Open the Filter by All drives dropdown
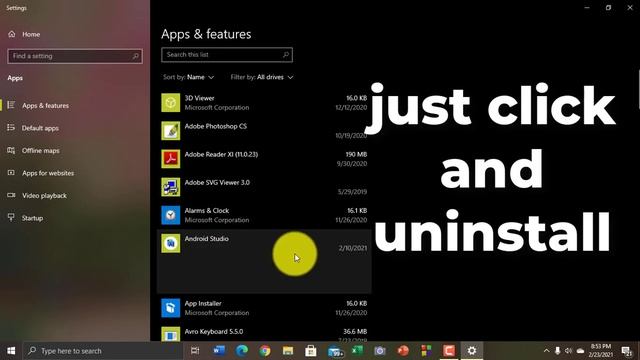The image size is (640, 360). (x=262, y=77)
